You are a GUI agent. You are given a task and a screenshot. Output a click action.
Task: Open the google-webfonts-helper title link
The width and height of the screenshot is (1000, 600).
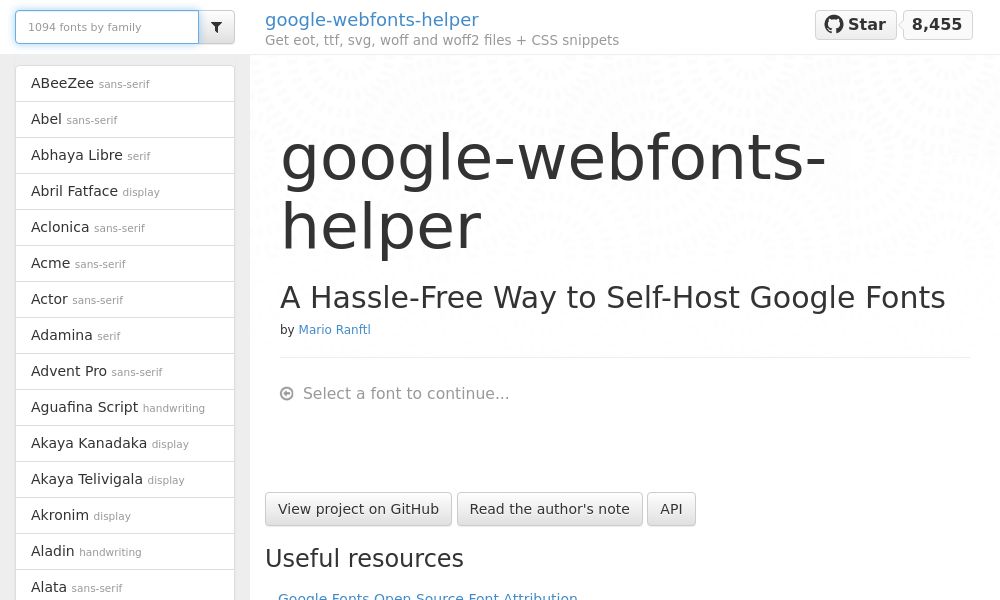(371, 19)
